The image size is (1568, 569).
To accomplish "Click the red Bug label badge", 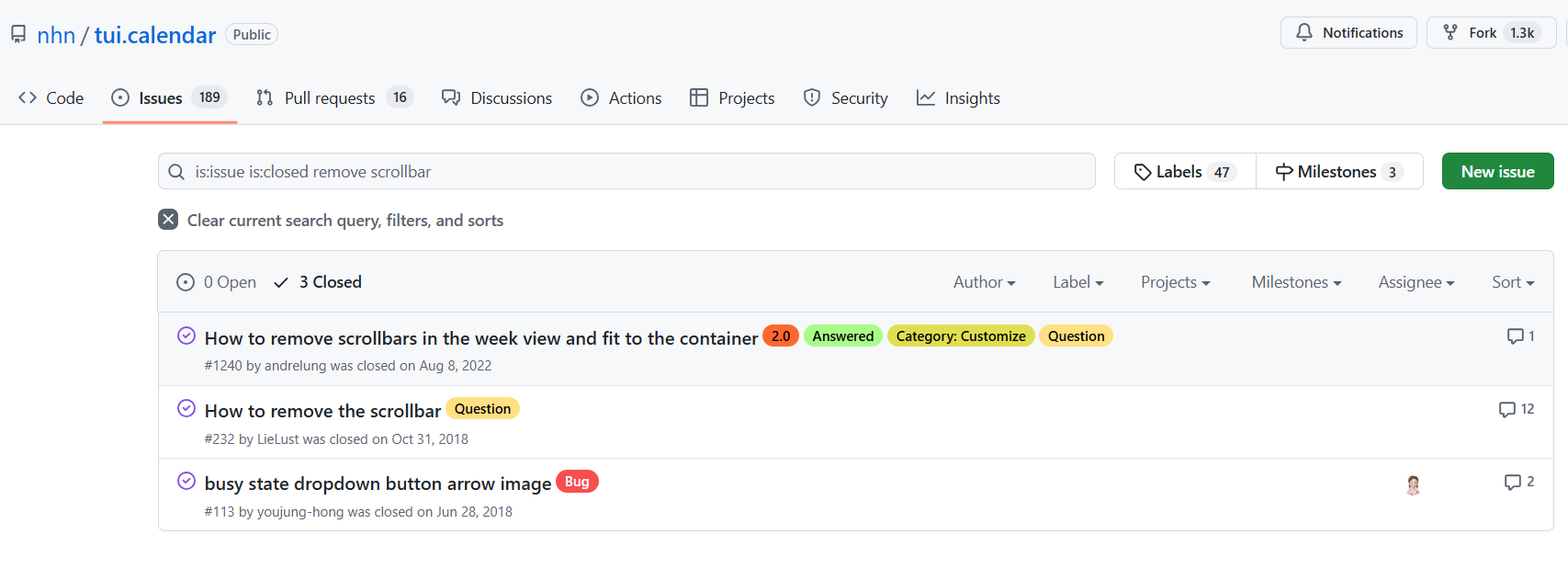I will click(577, 482).
